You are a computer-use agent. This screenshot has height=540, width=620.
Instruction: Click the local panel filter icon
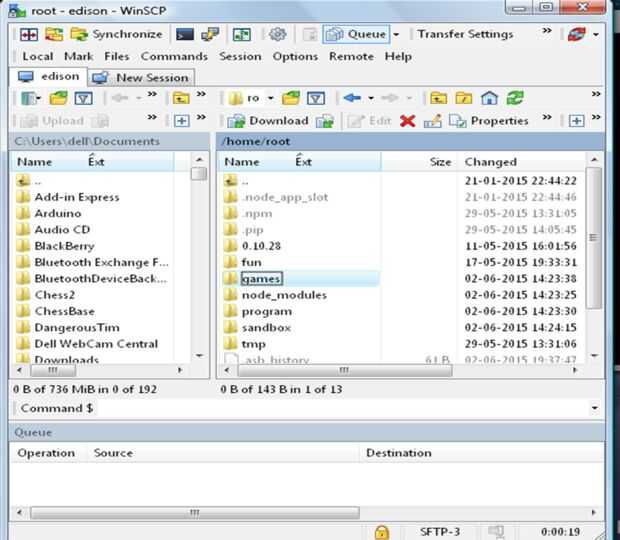pyautogui.click(x=83, y=98)
